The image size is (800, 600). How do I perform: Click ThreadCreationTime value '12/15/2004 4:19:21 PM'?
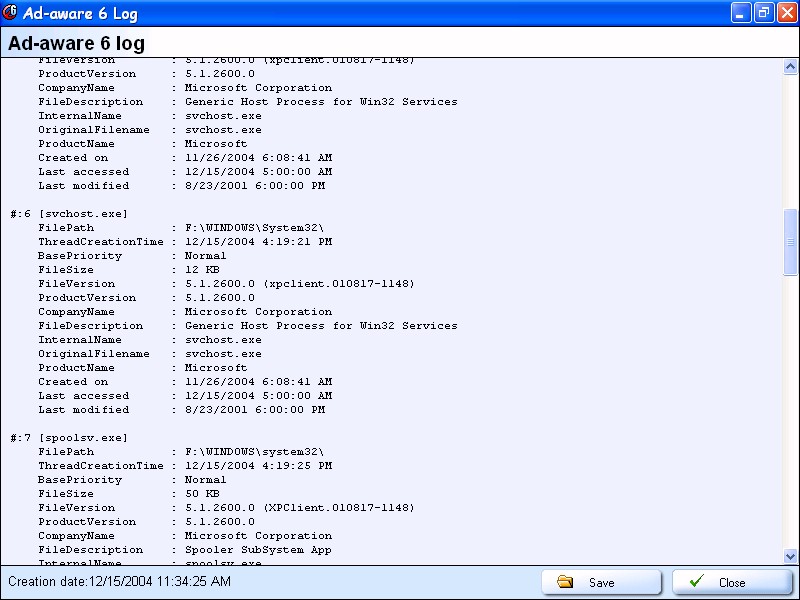coord(258,241)
